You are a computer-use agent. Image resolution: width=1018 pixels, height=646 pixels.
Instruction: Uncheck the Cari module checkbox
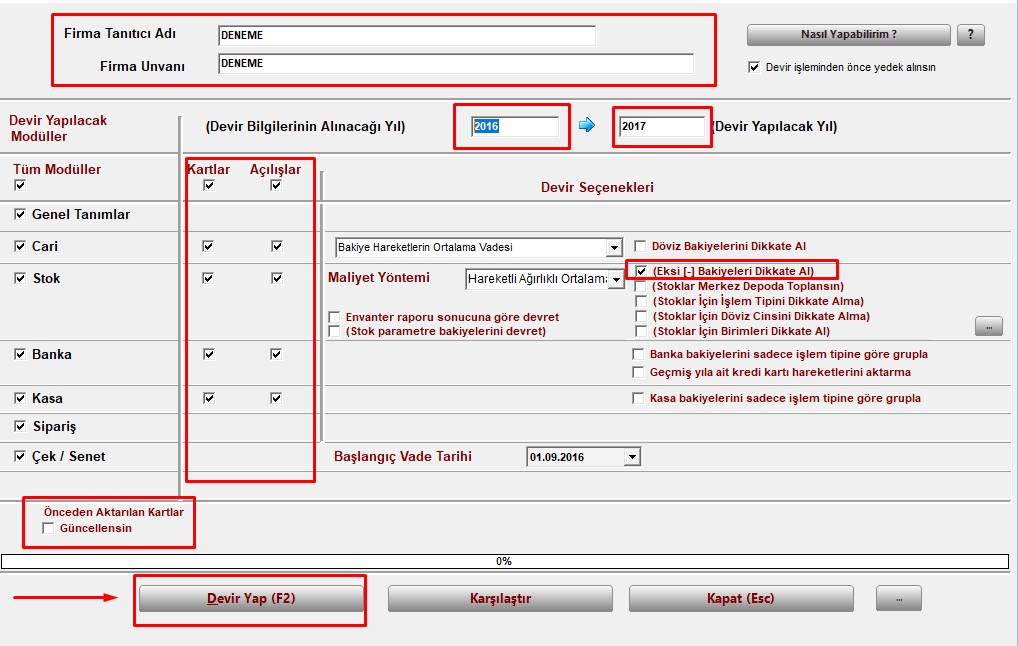(x=20, y=246)
